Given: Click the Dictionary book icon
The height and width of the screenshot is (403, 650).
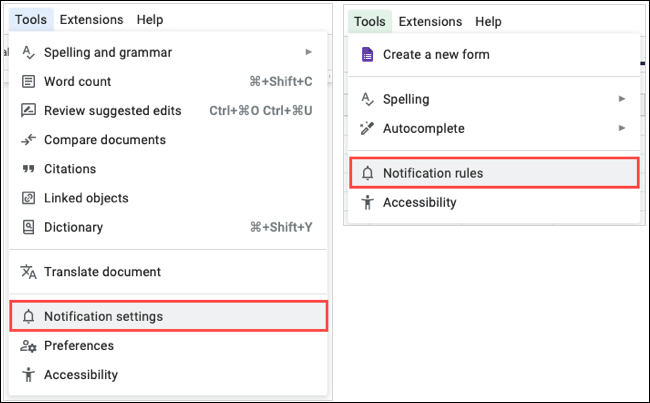Looking at the screenshot, I should pos(28,227).
